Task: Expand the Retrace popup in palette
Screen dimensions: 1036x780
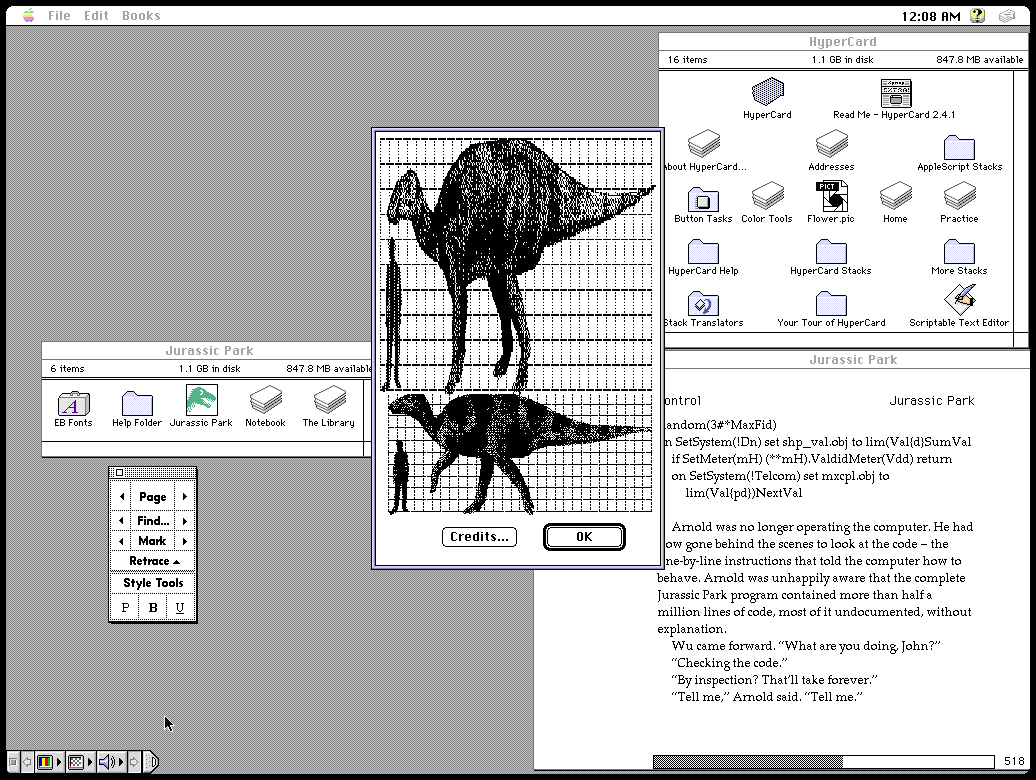Action: point(153,561)
